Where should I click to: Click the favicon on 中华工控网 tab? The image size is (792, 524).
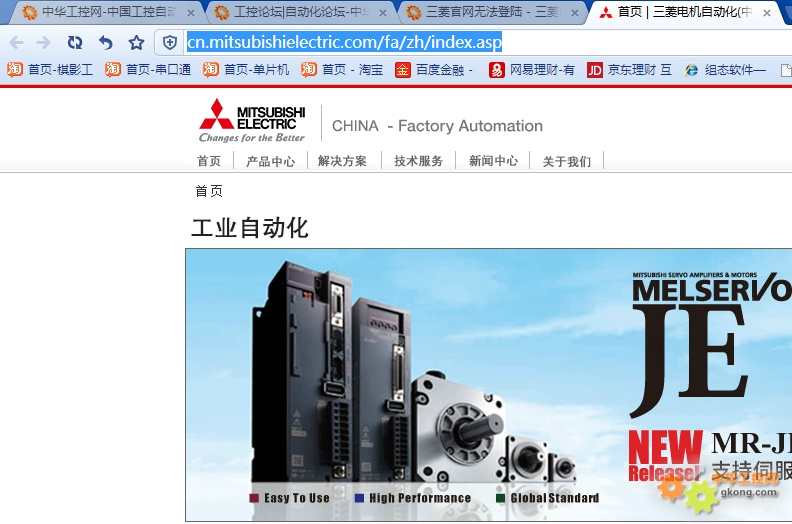pyautogui.click(x=29, y=12)
